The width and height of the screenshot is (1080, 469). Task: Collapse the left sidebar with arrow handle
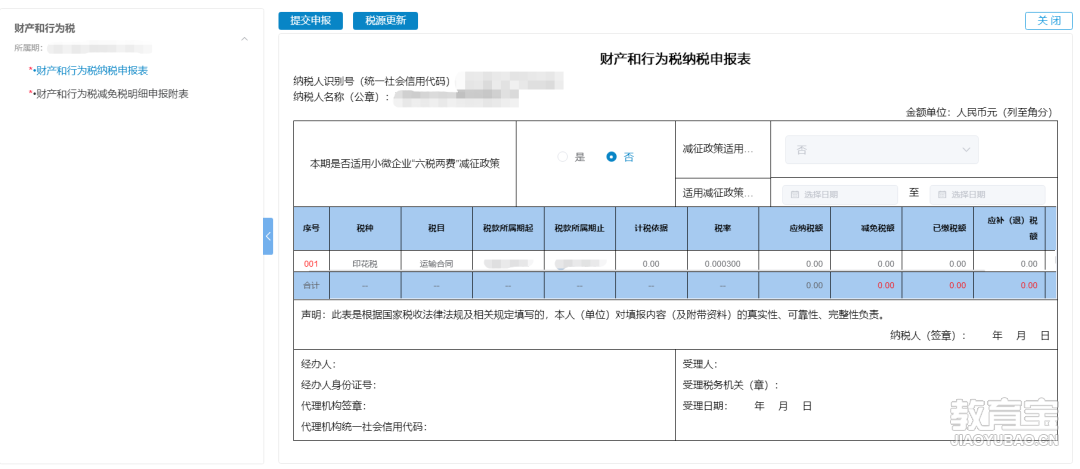(268, 236)
